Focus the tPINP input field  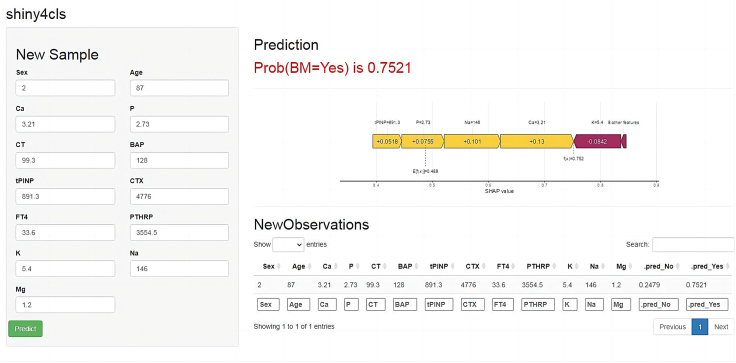pyautogui.click(x=65, y=196)
